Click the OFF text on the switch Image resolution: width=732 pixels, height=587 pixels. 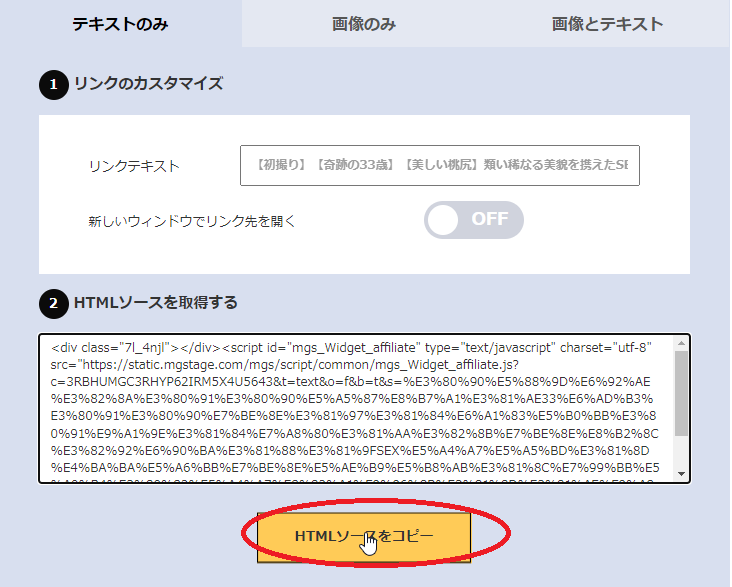(x=490, y=220)
